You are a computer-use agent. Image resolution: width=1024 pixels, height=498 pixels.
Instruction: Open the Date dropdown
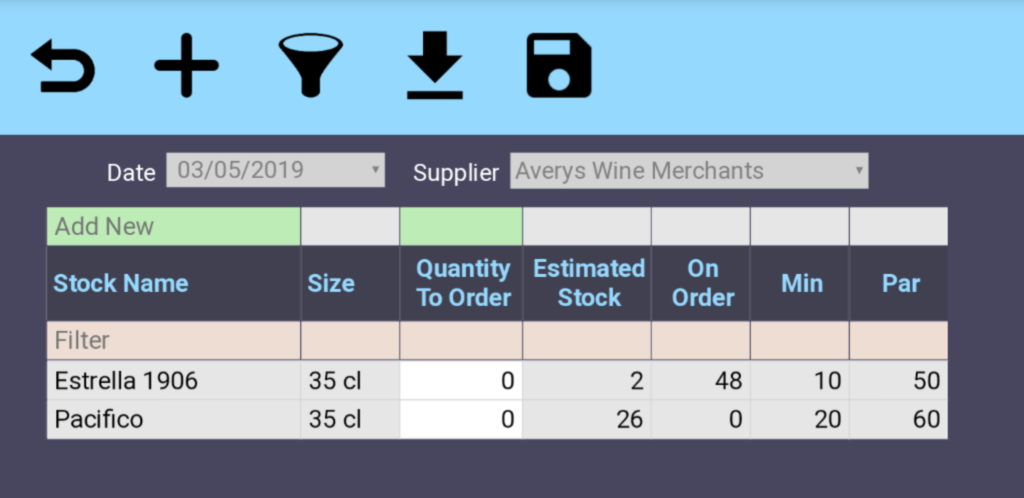[x=275, y=171]
